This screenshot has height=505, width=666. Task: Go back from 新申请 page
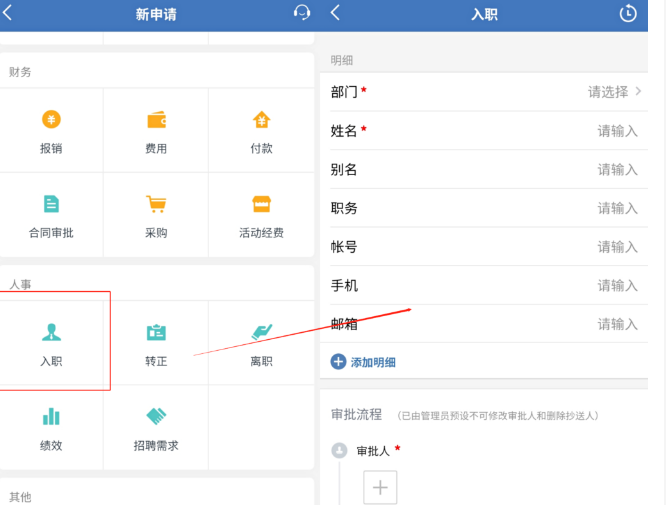coord(9,13)
